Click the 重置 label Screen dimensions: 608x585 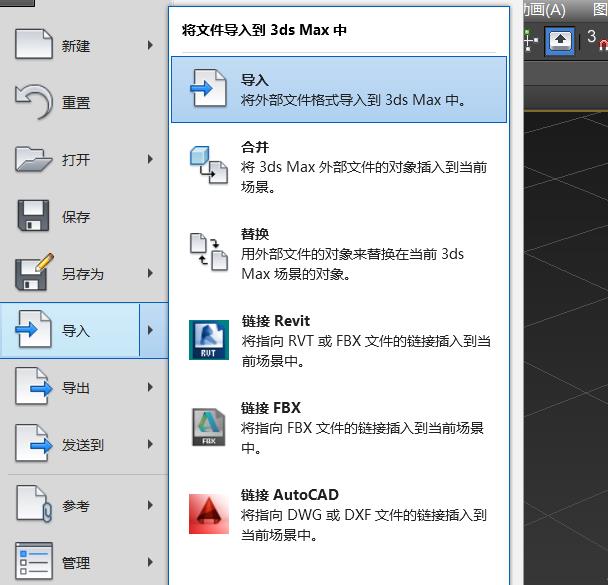pyautogui.click(x=76, y=103)
